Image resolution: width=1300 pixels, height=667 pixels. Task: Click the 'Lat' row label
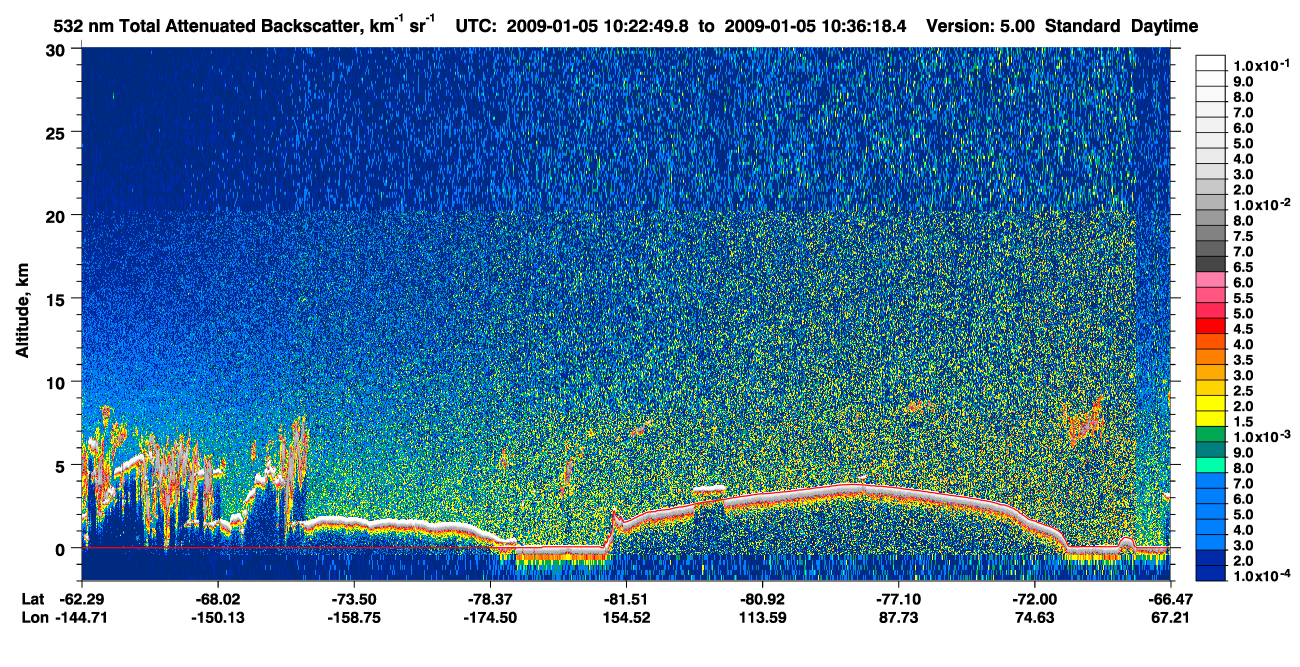[32, 599]
